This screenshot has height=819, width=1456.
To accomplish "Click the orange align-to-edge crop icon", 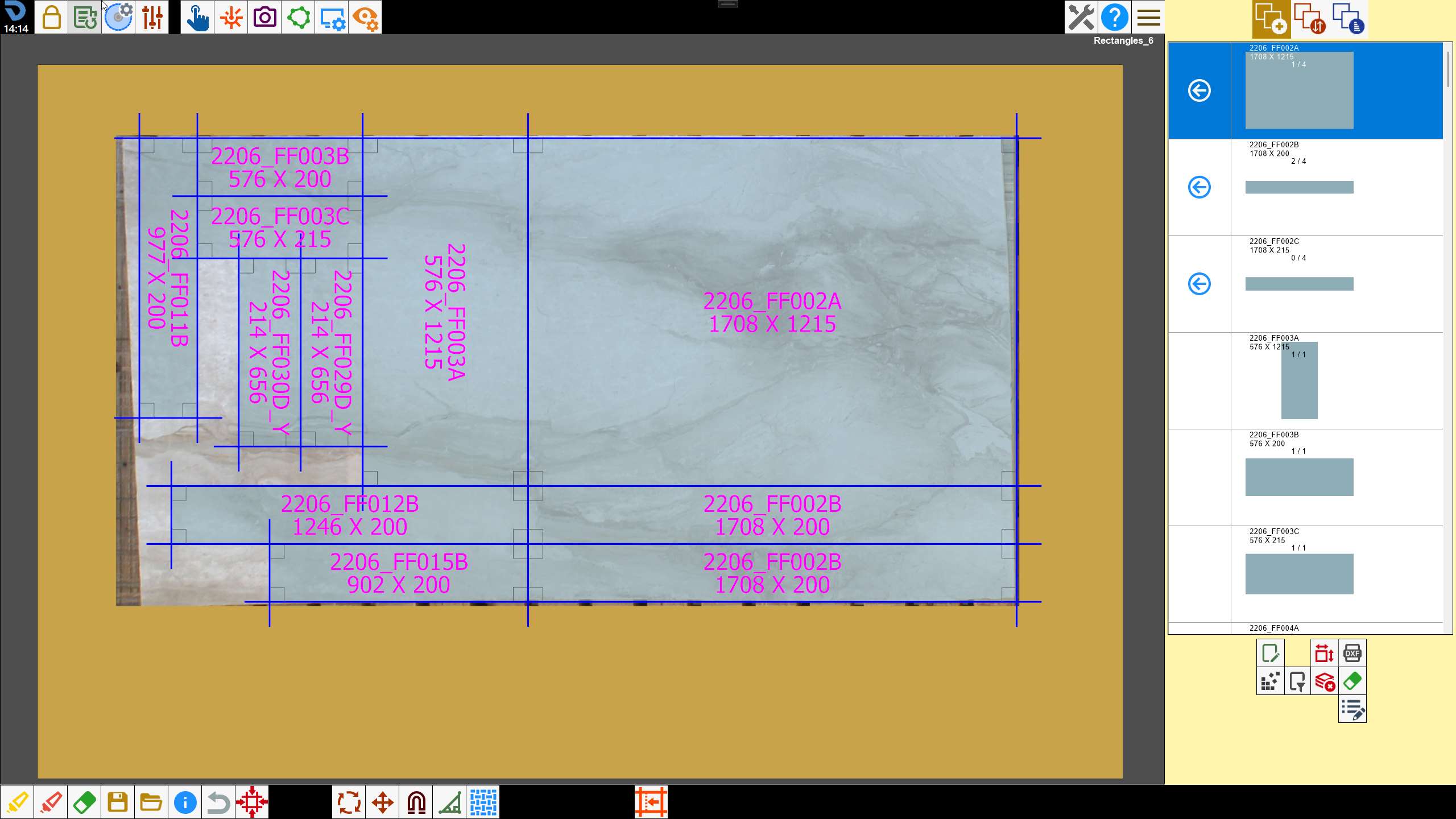I will pos(651,803).
